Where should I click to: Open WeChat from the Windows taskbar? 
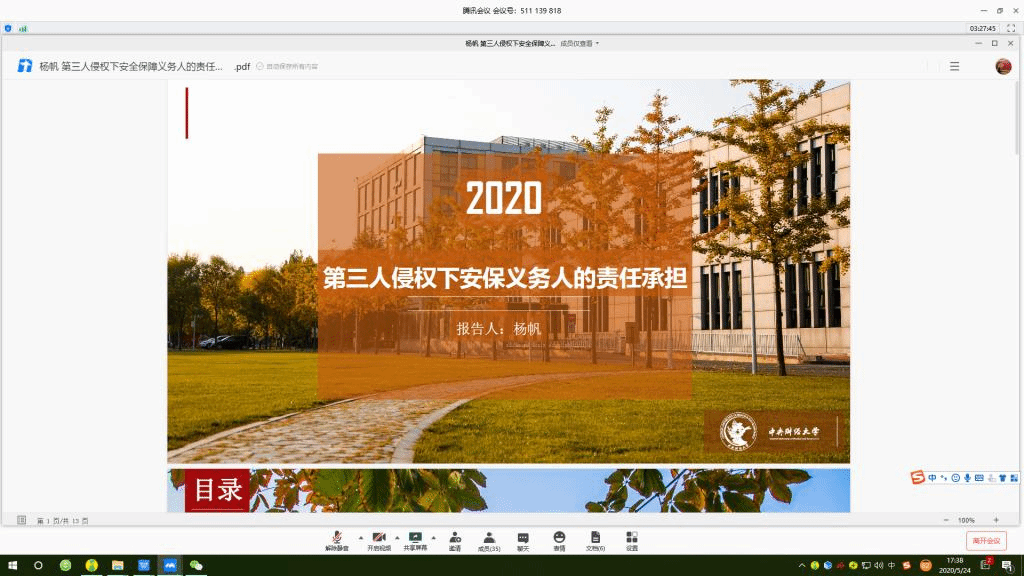[196, 565]
